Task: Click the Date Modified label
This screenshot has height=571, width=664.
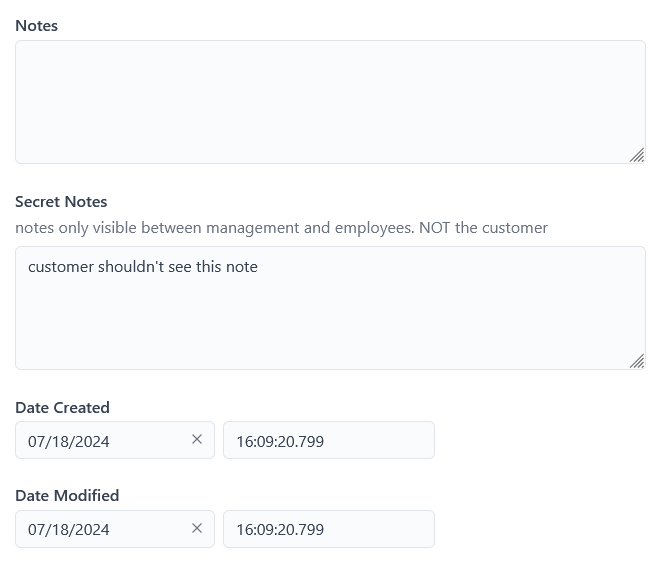Action: [67, 496]
